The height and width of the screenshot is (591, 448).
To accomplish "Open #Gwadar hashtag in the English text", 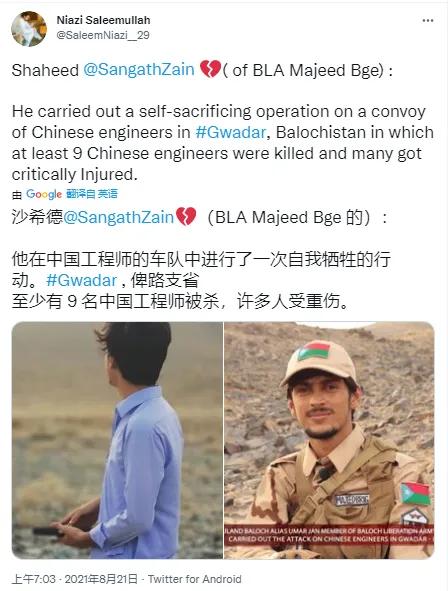I will pos(231,132).
